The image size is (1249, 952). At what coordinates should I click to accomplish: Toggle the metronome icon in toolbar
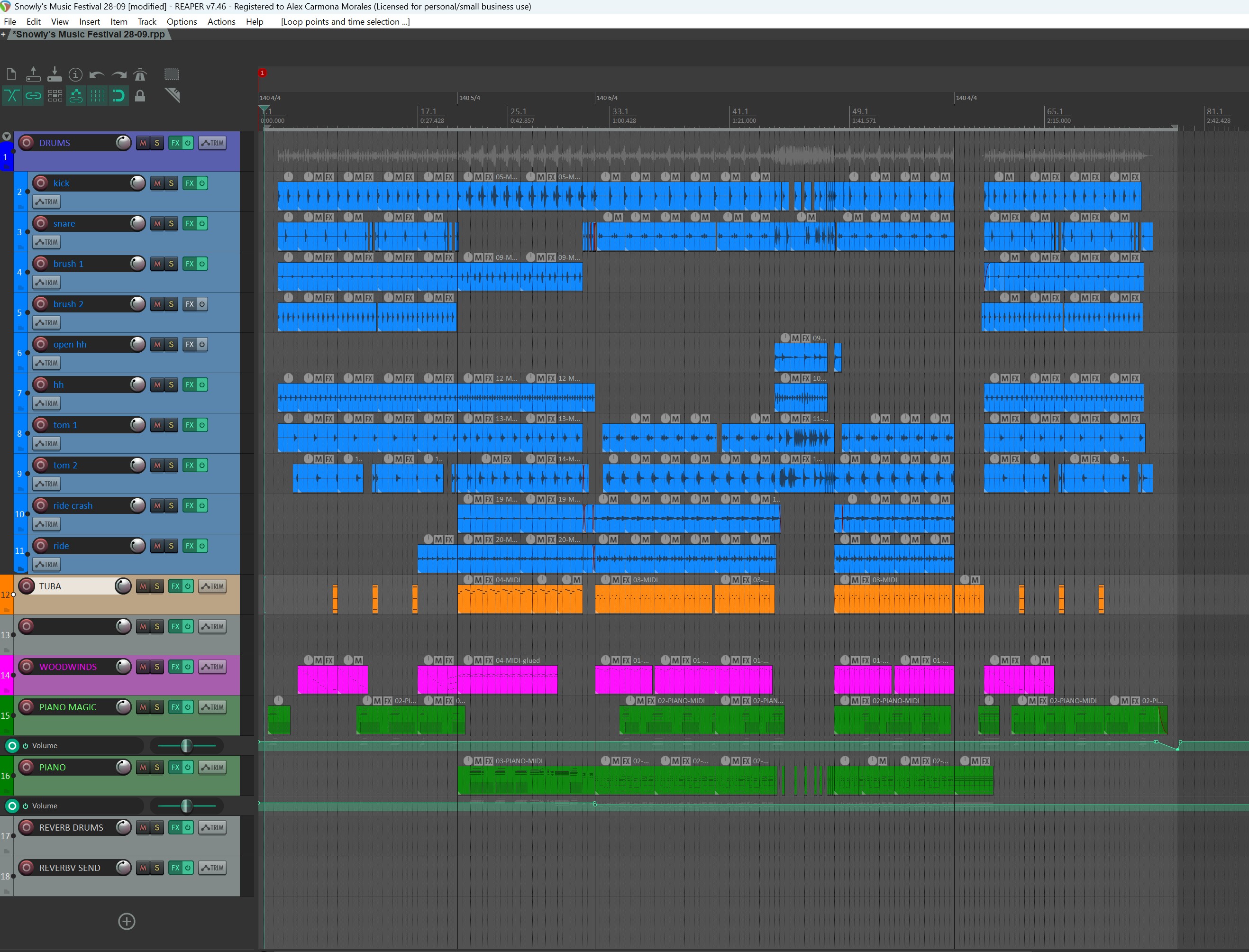(140, 74)
